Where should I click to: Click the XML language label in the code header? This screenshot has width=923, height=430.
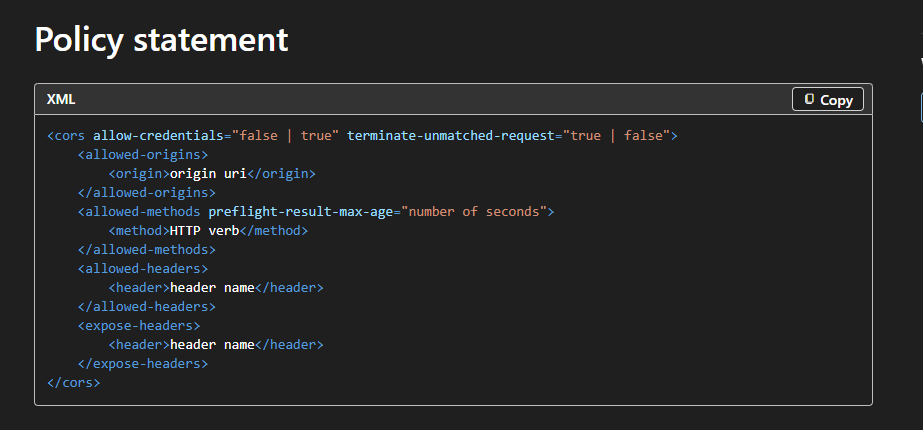(61, 99)
